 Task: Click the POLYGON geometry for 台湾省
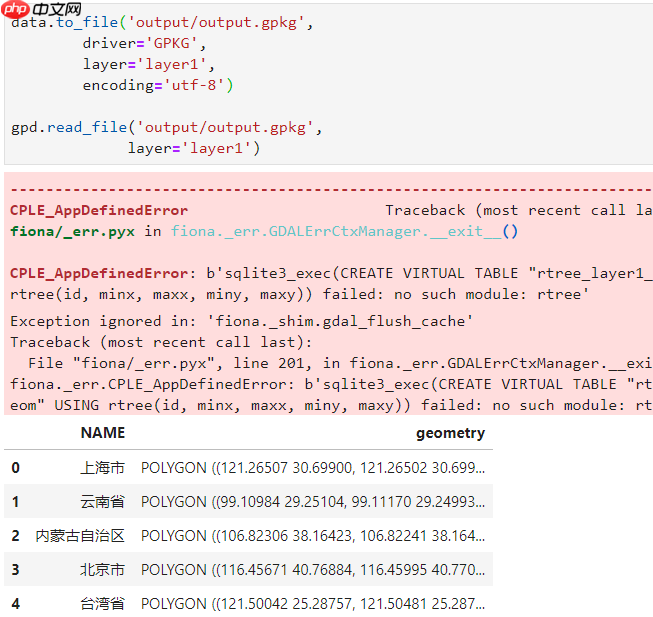point(313,604)
